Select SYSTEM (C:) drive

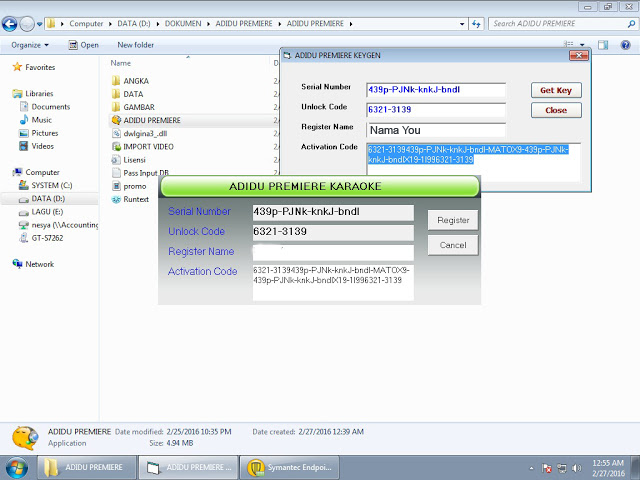pyautogui.click(x=45, y=185)
